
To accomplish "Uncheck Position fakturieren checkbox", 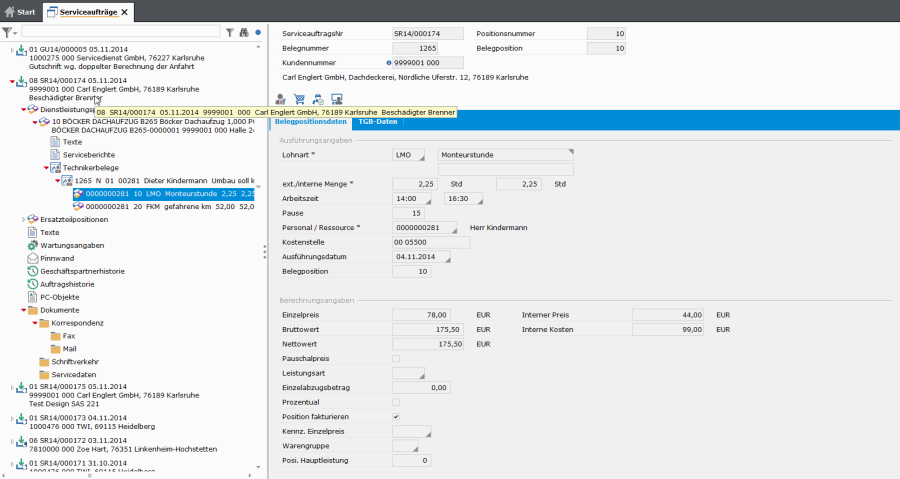I will 396,416.
